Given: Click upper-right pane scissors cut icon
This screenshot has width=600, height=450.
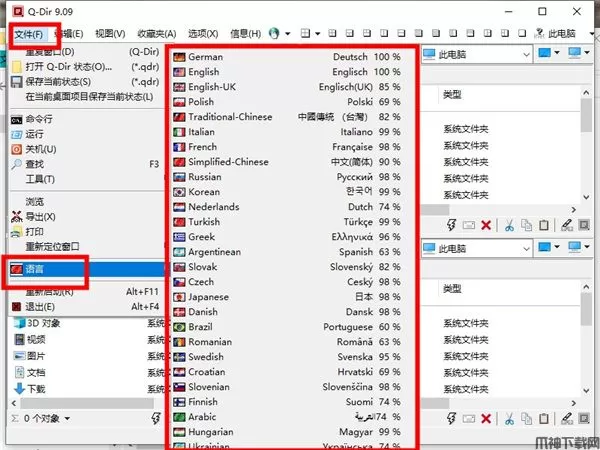Looking at the screenshot, I should click(509, 225).
